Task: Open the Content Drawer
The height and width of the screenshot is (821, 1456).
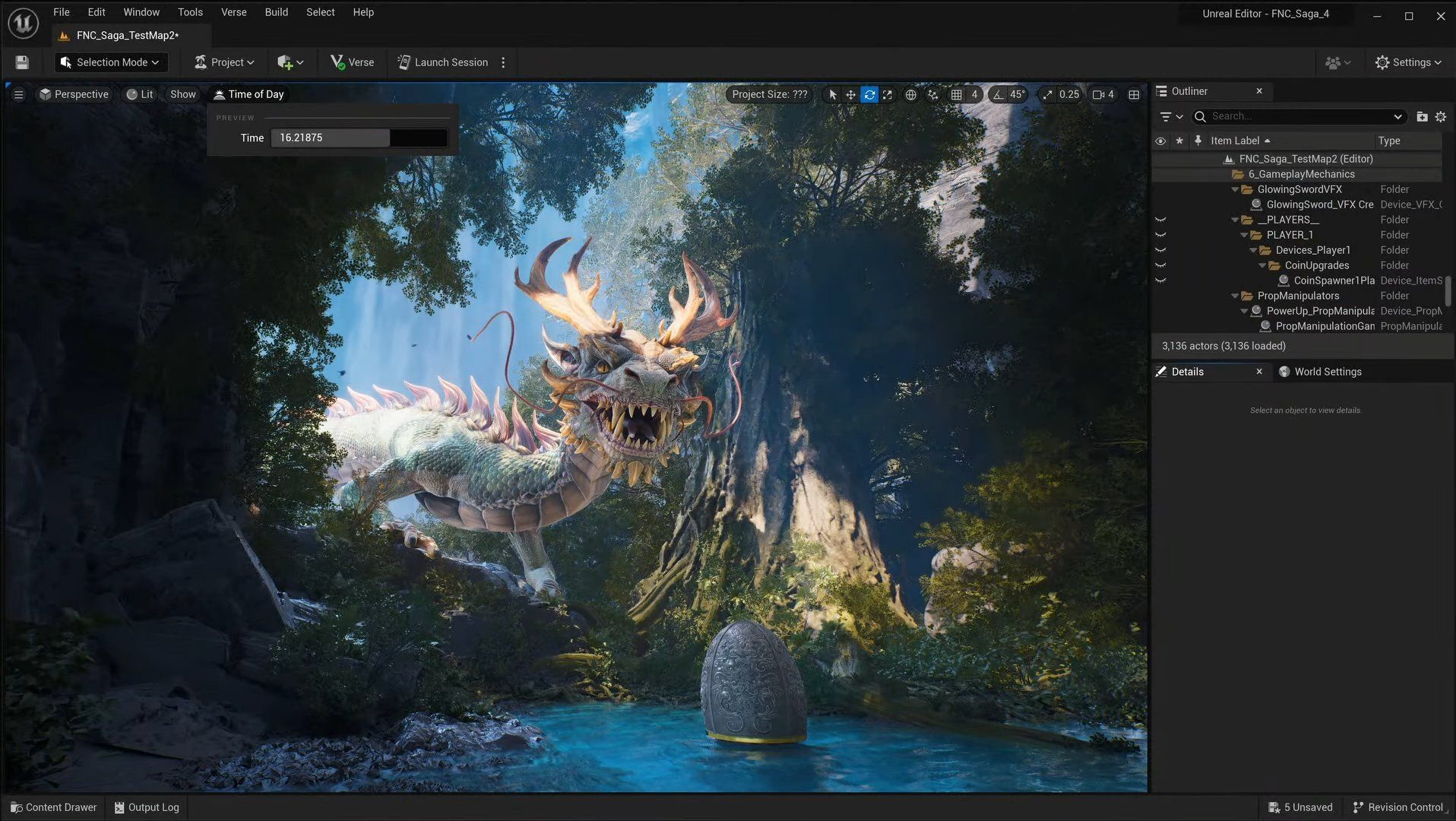Action: click(54, 807)
